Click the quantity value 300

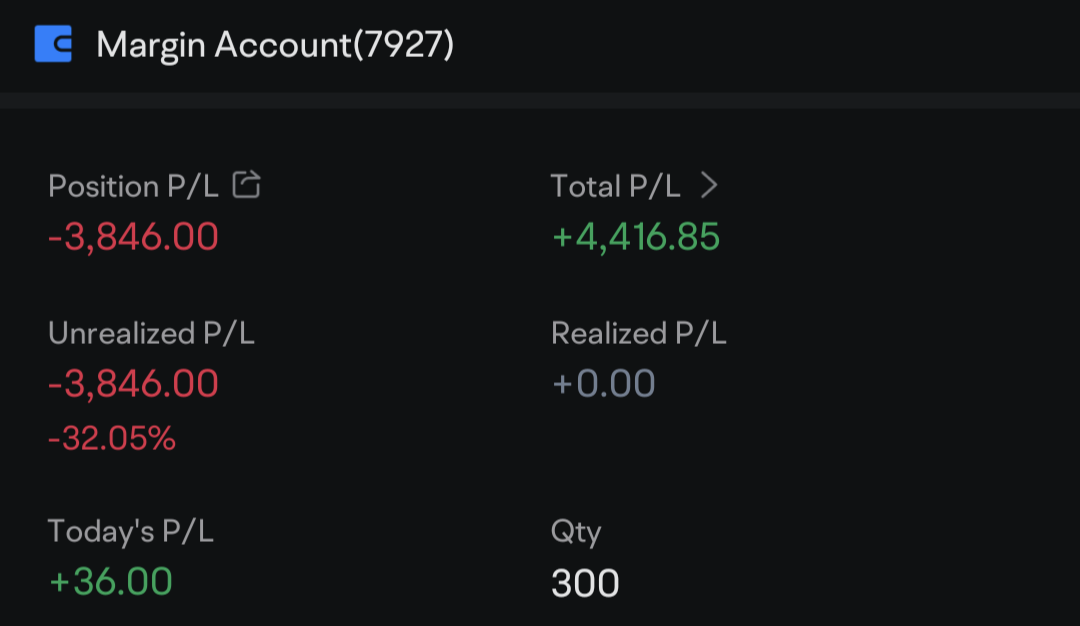pyautogui.click(x=585, y=583)
